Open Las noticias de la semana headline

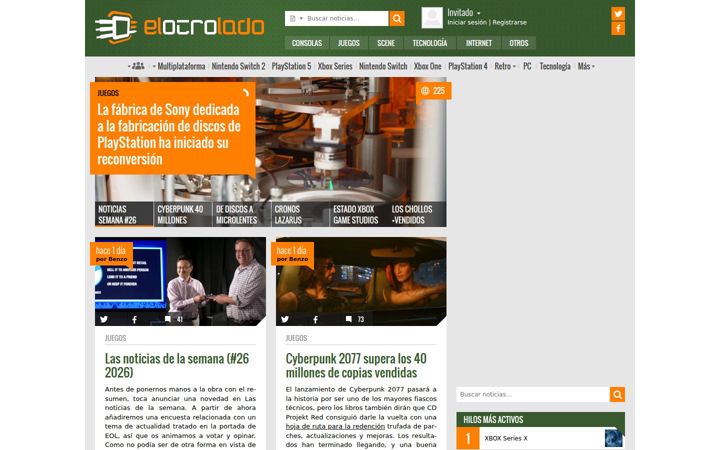(x=177, y=366)
